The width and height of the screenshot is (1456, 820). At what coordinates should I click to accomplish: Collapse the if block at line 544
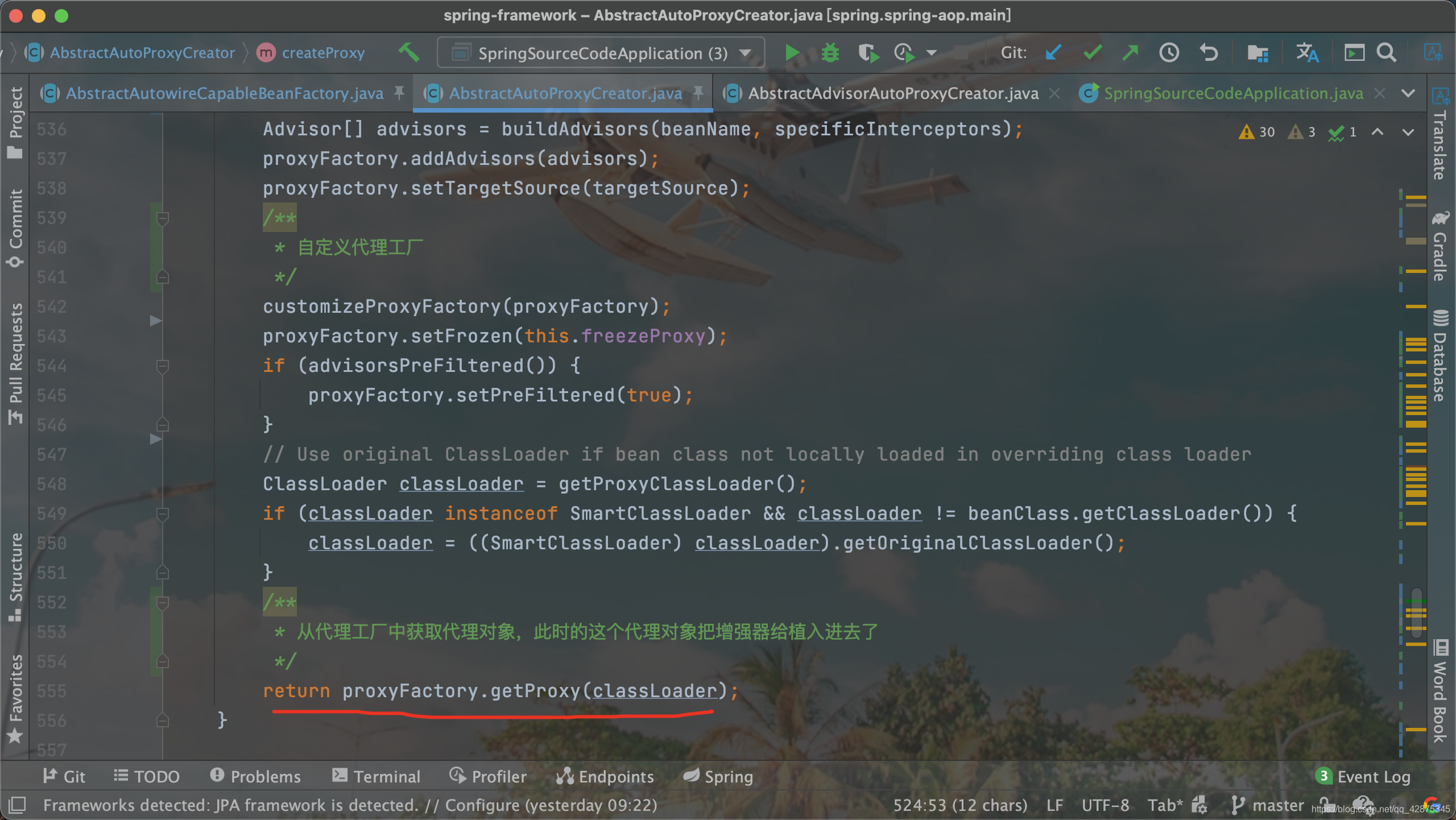point(162,366)
